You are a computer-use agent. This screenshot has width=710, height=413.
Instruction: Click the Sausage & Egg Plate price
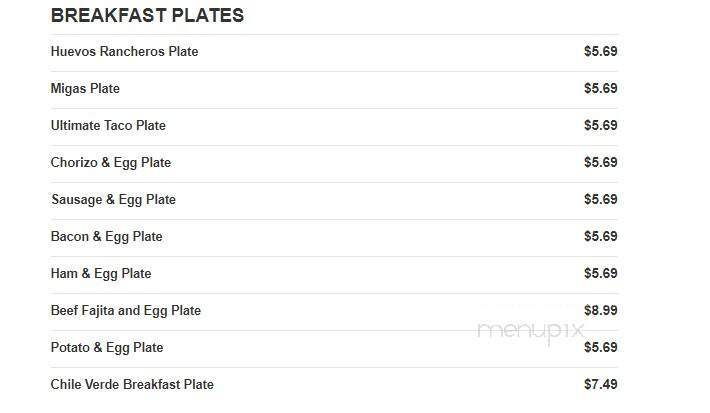(600, 199)
